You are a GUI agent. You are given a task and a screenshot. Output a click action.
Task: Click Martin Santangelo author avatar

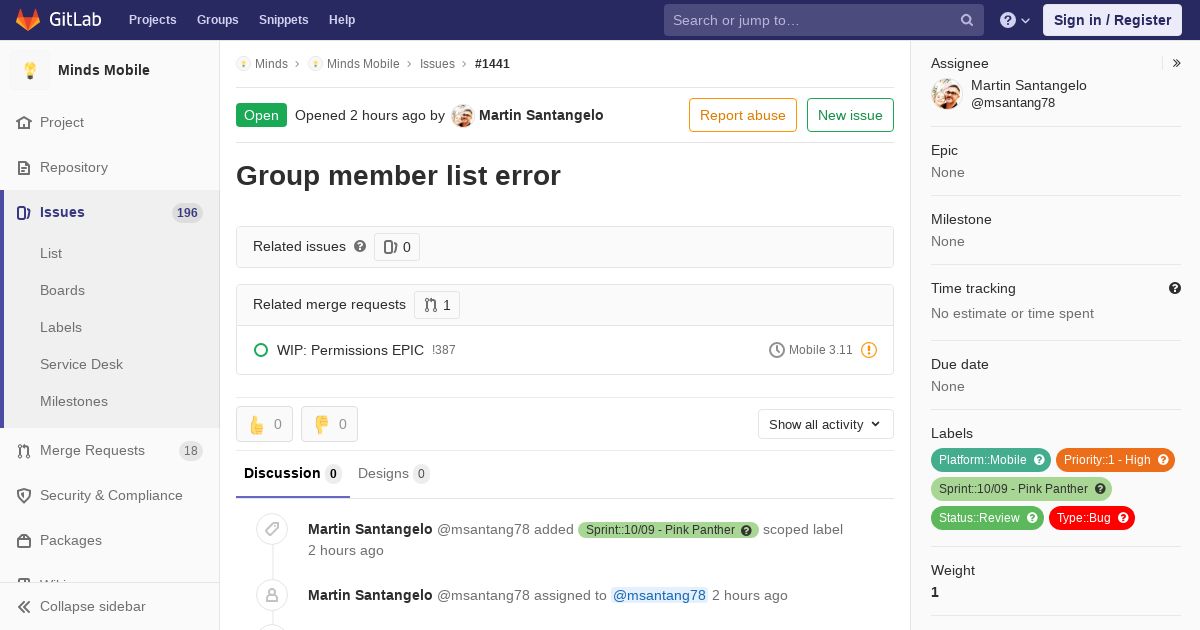tap(462, 115)
